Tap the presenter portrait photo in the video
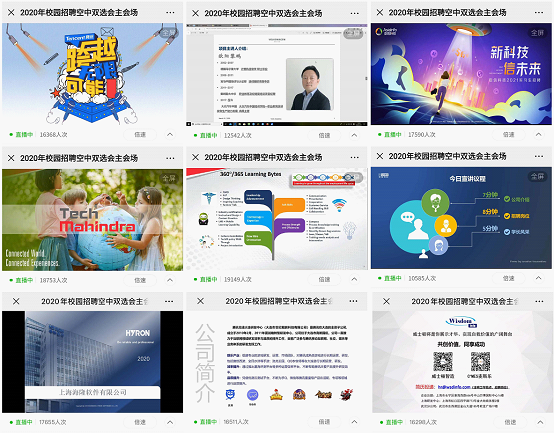This screenshot has height=433, width=554. (x=310, y=84)
